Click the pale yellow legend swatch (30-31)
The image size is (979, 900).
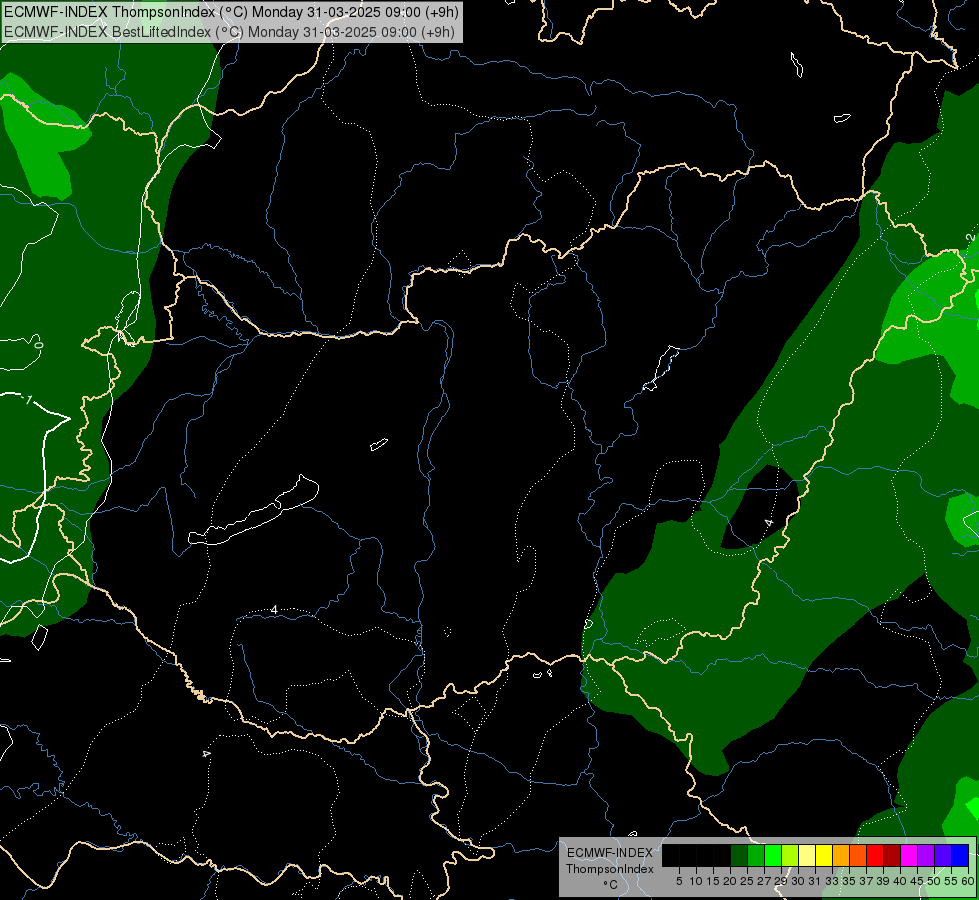coord(807,855)
